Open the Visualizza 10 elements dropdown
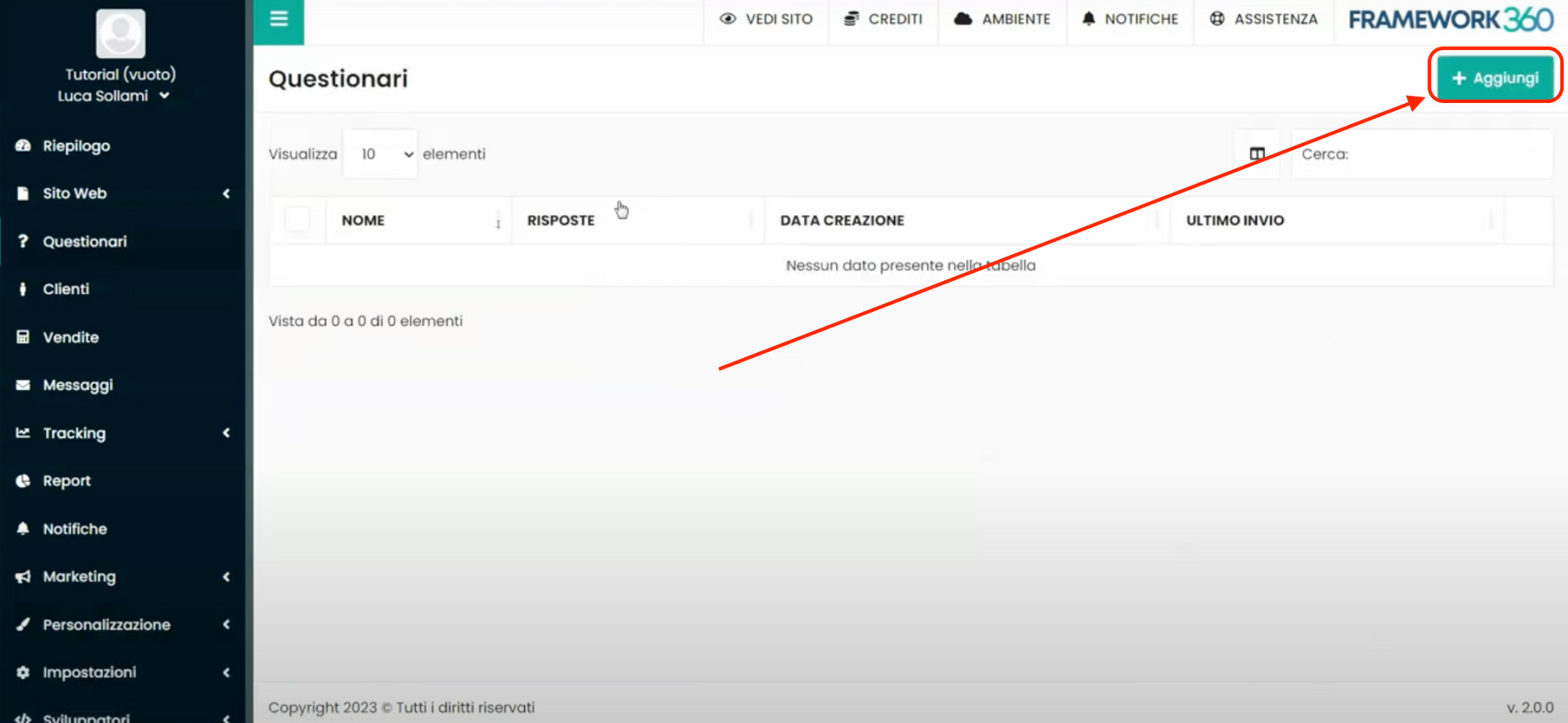 tap(381, 154)
